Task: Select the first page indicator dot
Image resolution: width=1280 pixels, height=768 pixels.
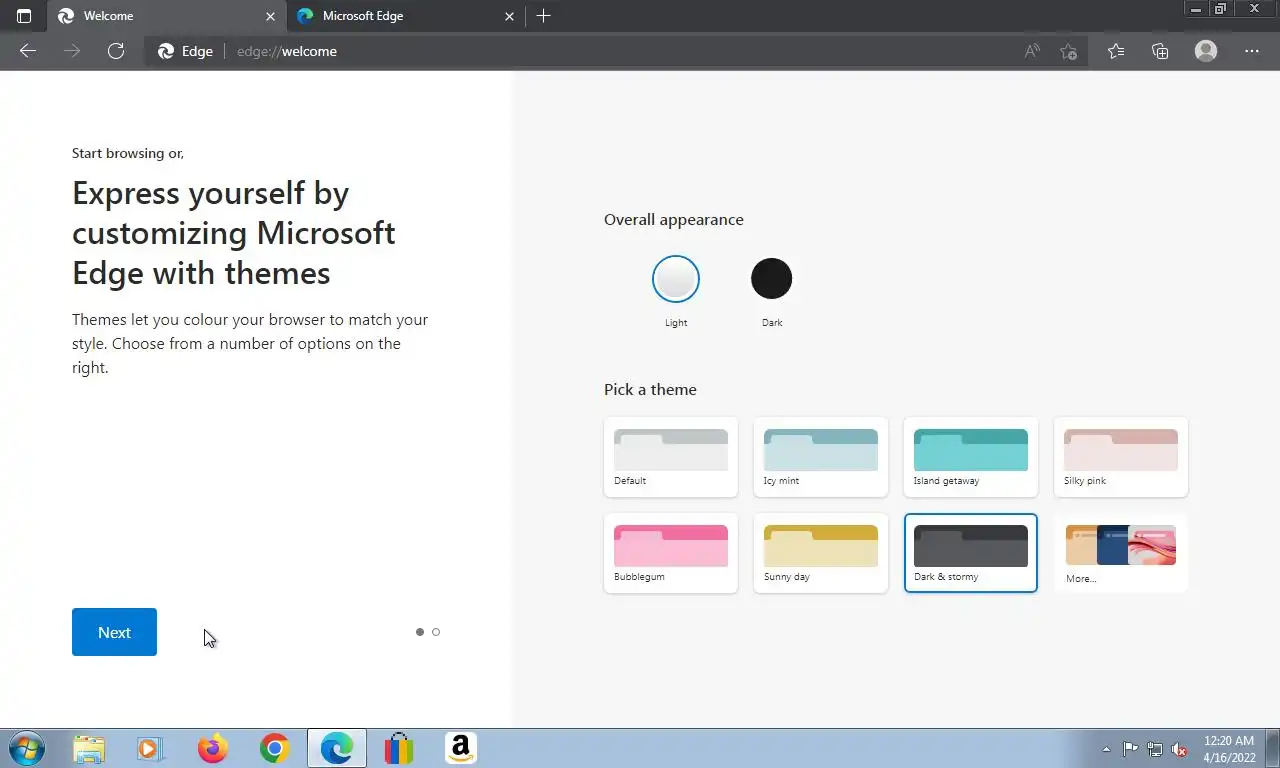Action: coord(420,632)
